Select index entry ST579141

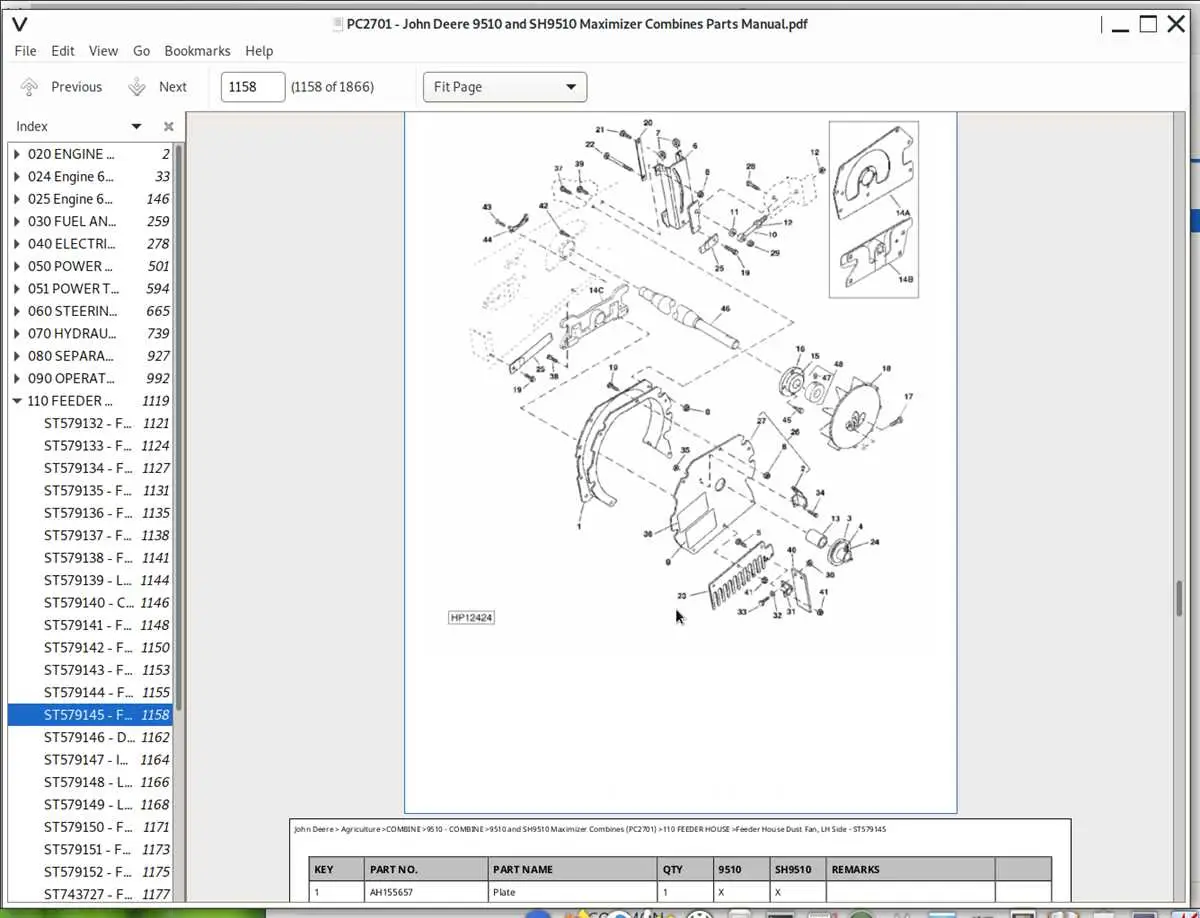pos(90,625)
